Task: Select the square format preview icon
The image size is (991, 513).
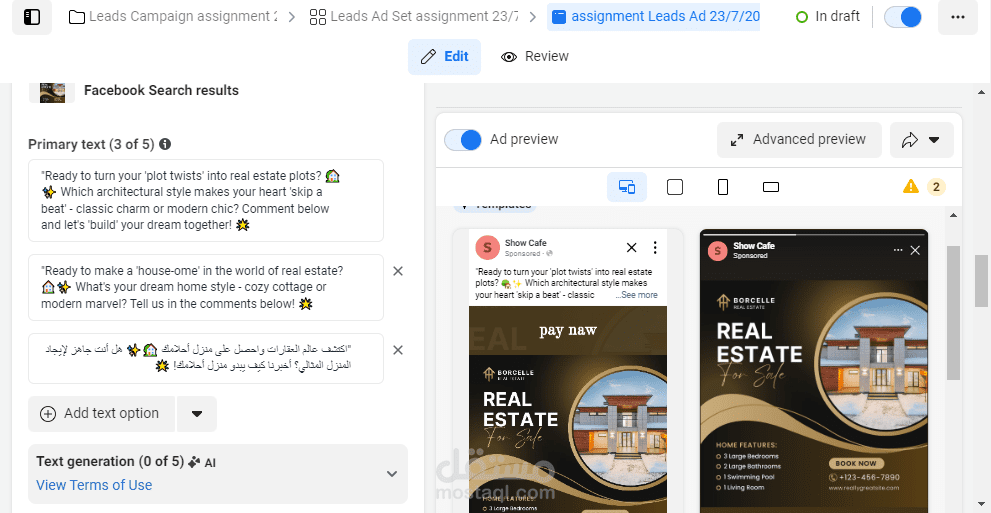Action: (675, 187)
